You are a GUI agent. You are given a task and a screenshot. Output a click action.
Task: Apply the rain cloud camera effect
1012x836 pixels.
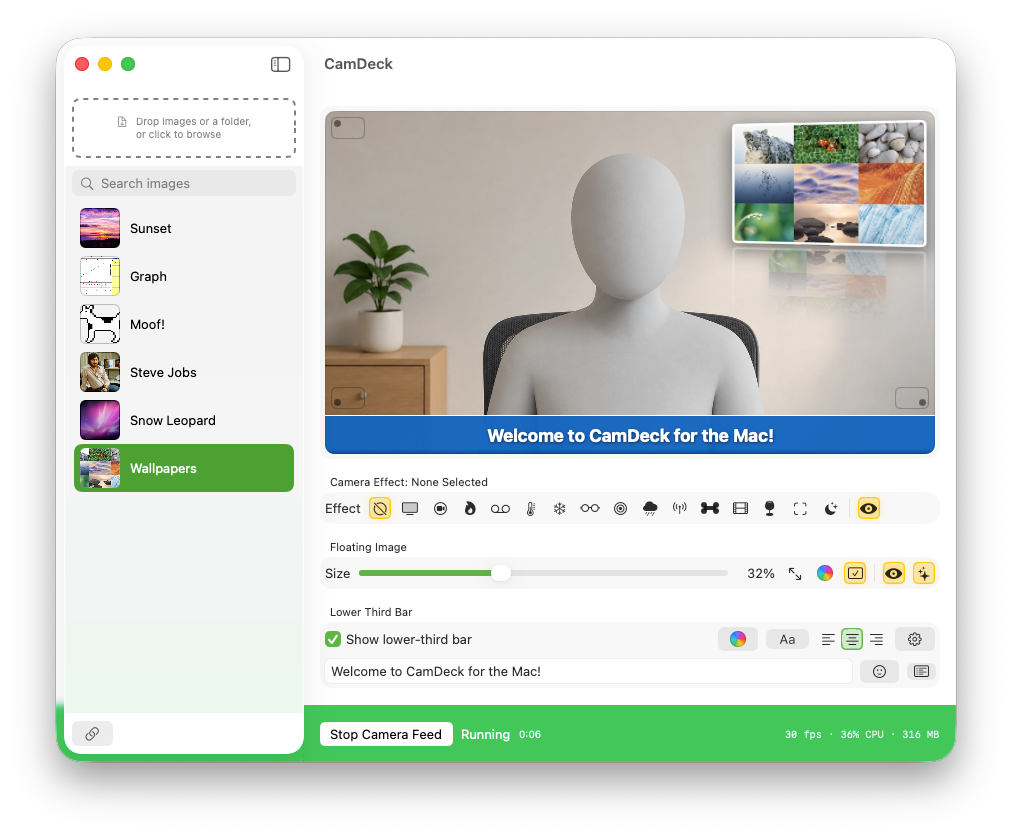(x=650, y=509)
